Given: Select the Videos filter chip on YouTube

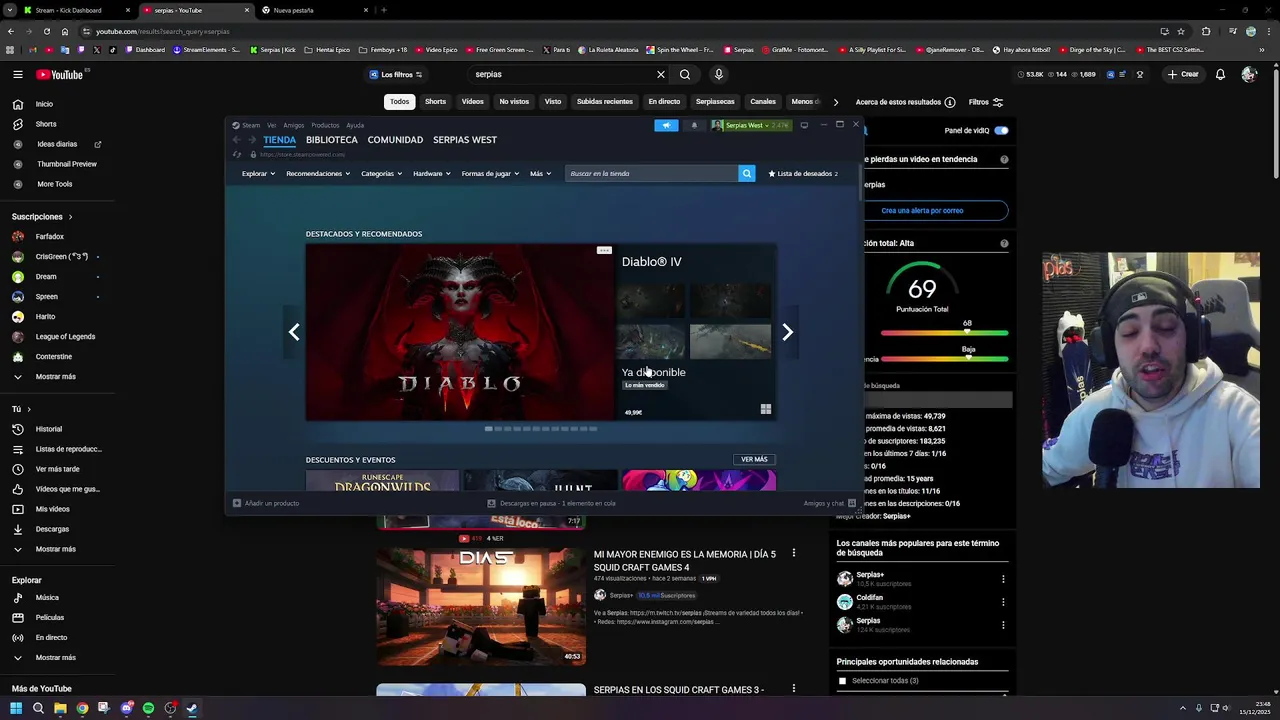Looking at the screenshot, I should (x=473, y=101).
